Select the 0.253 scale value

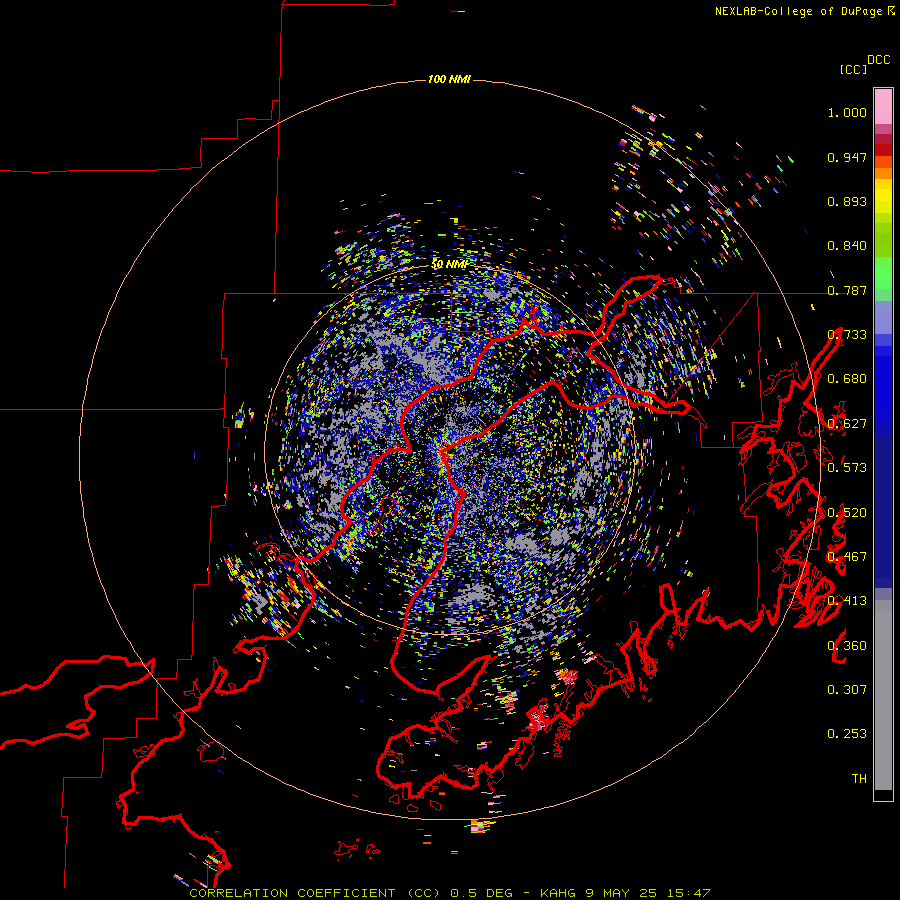pos(847,734)
